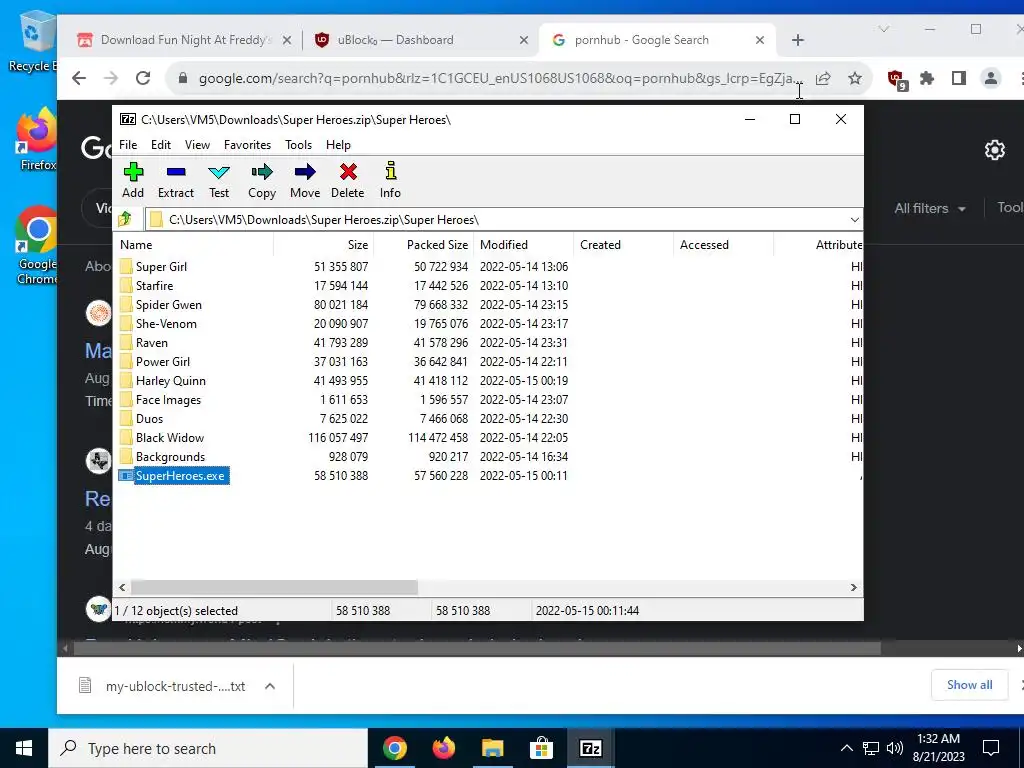1024x768 pixels.
Task: Select the Backgrounds folder
Action: pos(170,456)
